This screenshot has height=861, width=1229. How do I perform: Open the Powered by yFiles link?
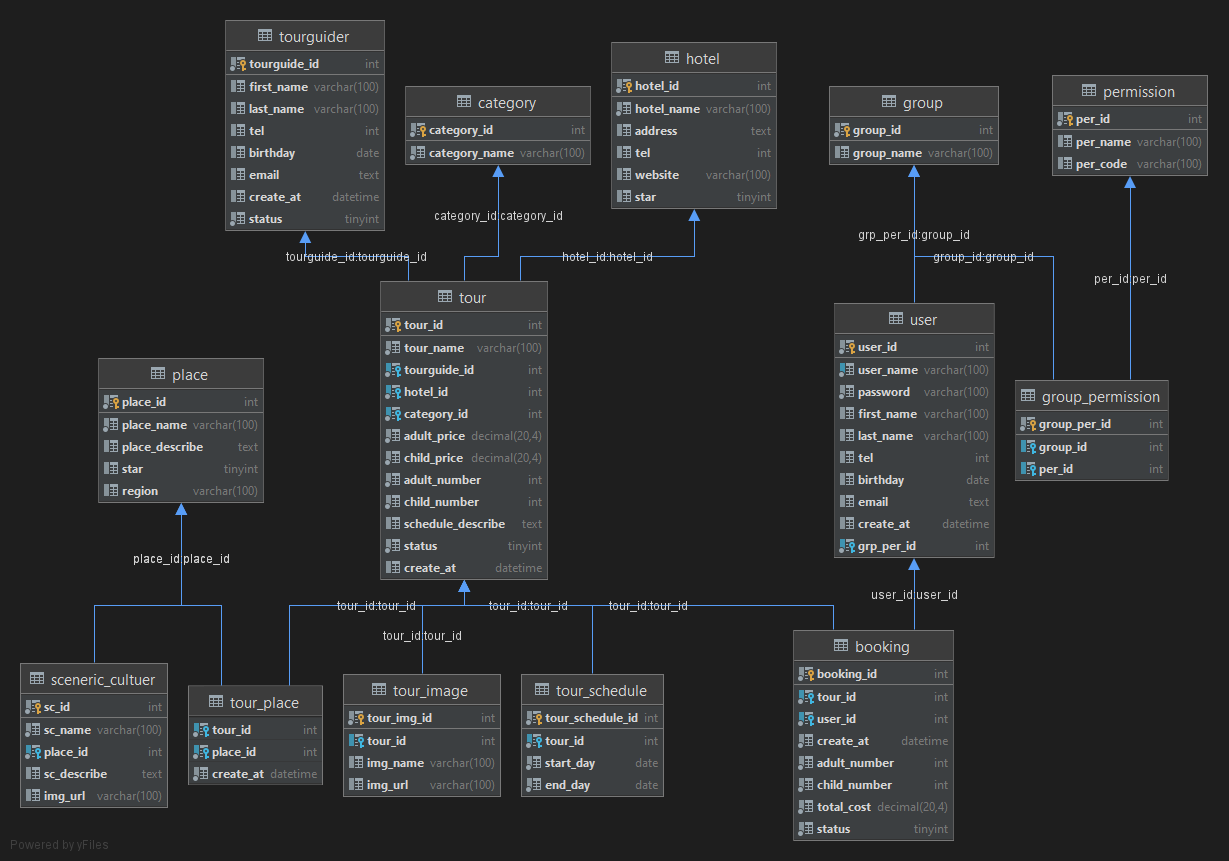(x=59, y=844)
